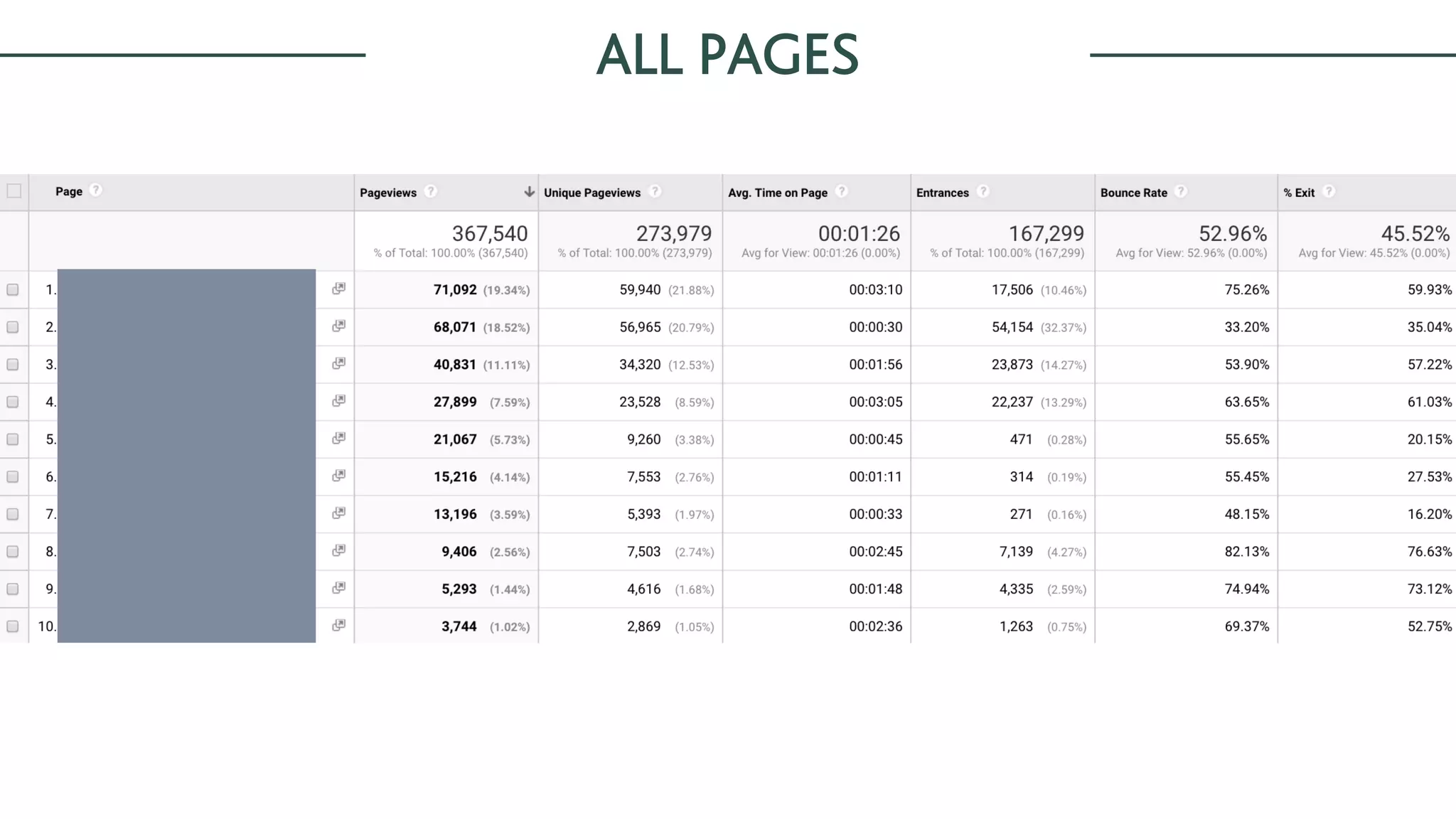Viewport: 1456px width, 819px height.
Task: Check the box for row 2
Action: click(x=13, y=327)
